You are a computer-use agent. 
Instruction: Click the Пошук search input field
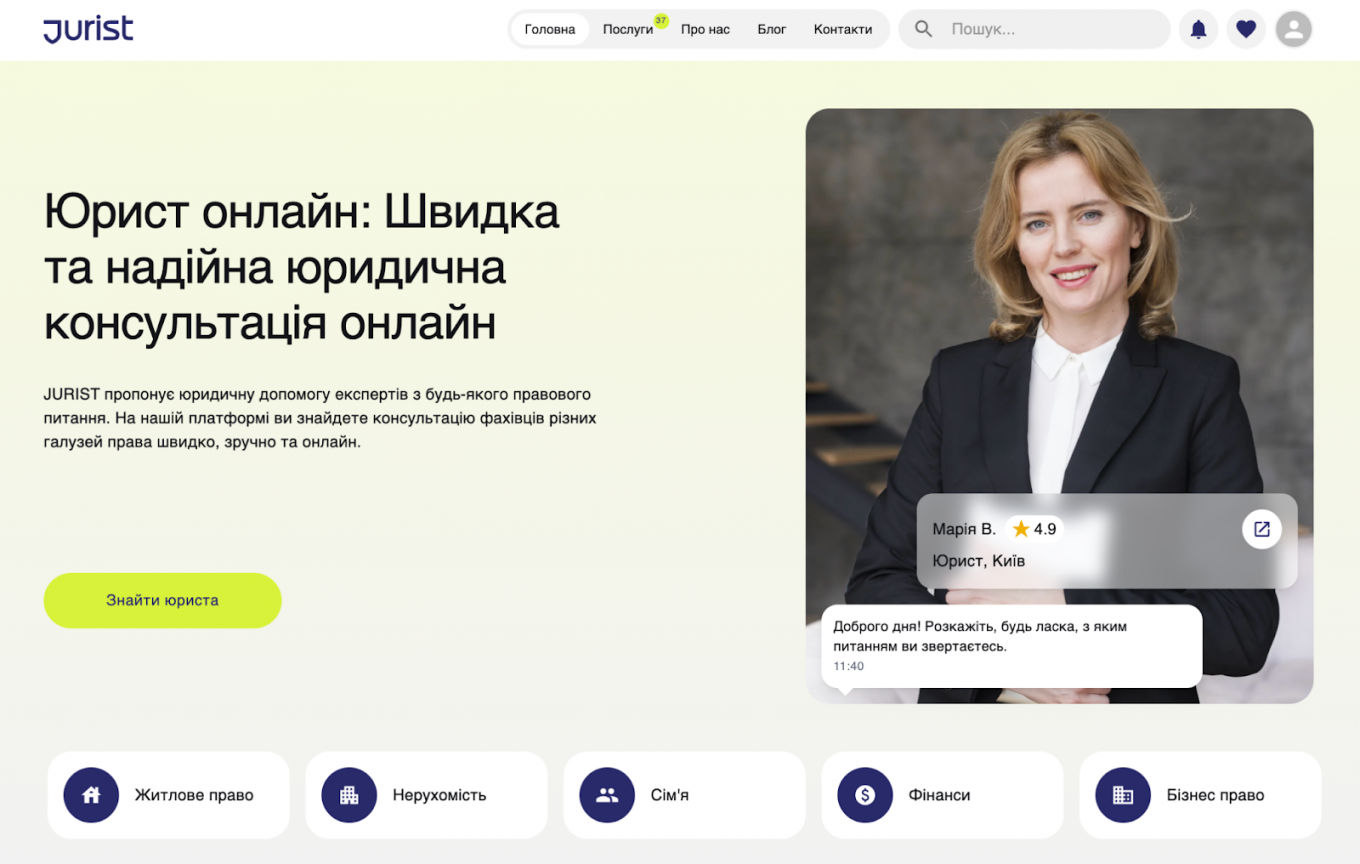tap(1020, 28)
